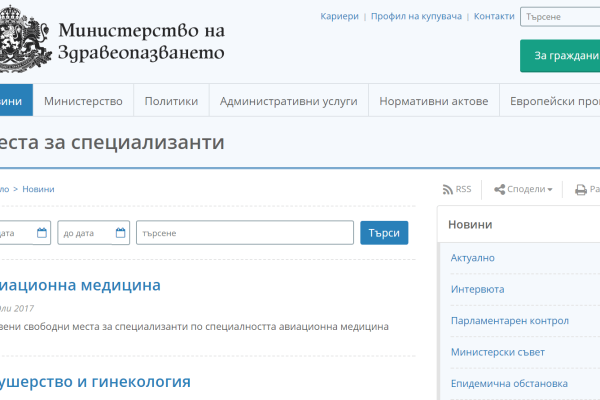Click the Интервюта sidebar link
Screen dimensions: 600x400
(478, 289)
